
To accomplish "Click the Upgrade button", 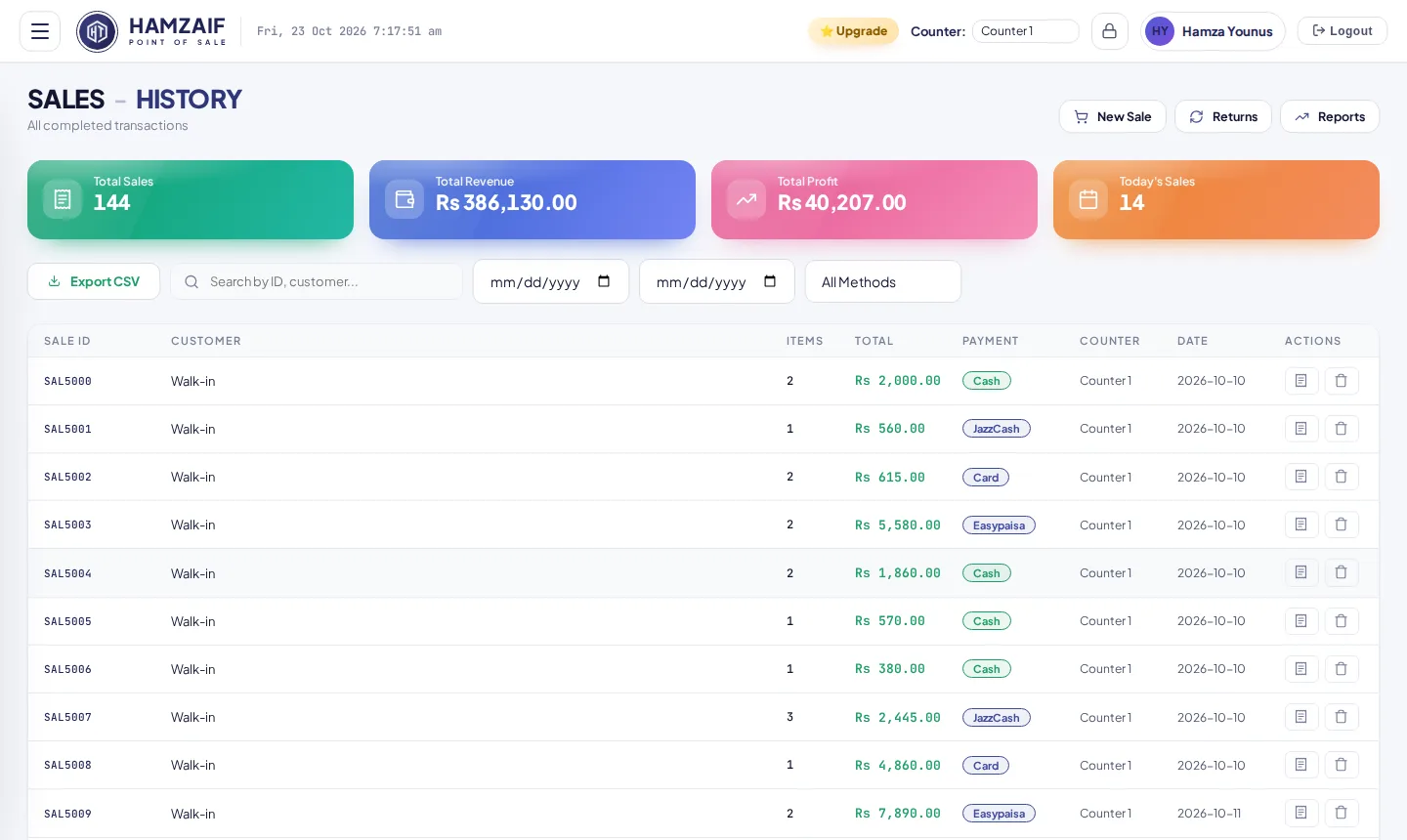I will [853, 31].
